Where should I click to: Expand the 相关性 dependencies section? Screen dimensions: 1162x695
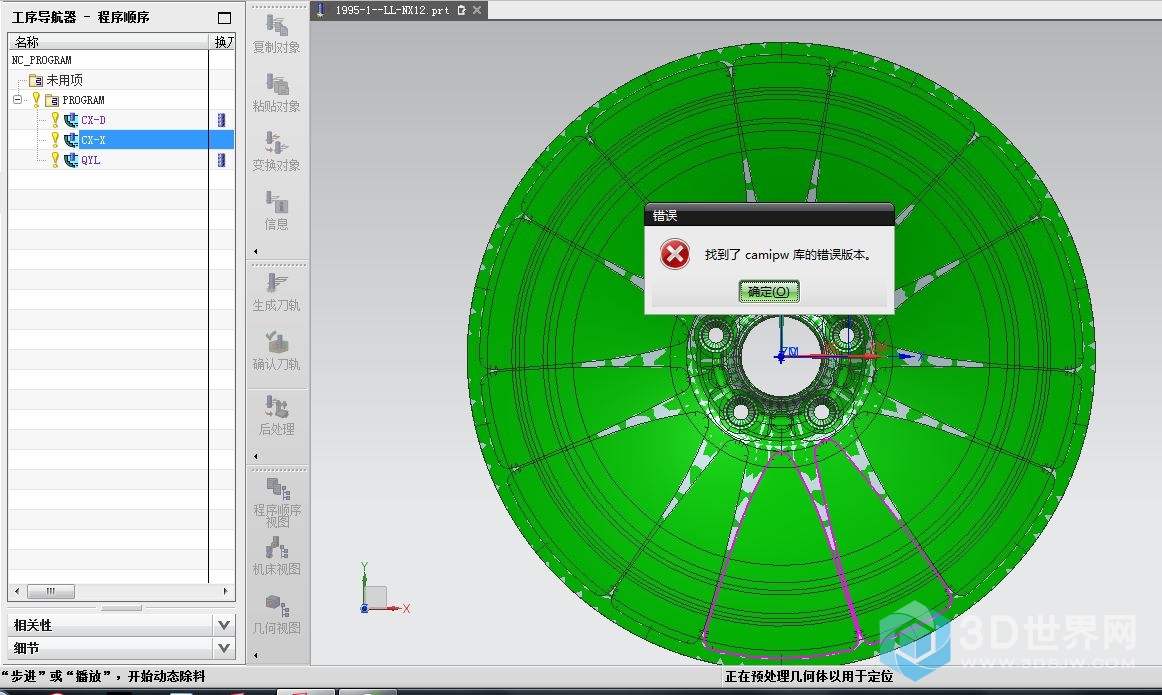pos(224,625)
